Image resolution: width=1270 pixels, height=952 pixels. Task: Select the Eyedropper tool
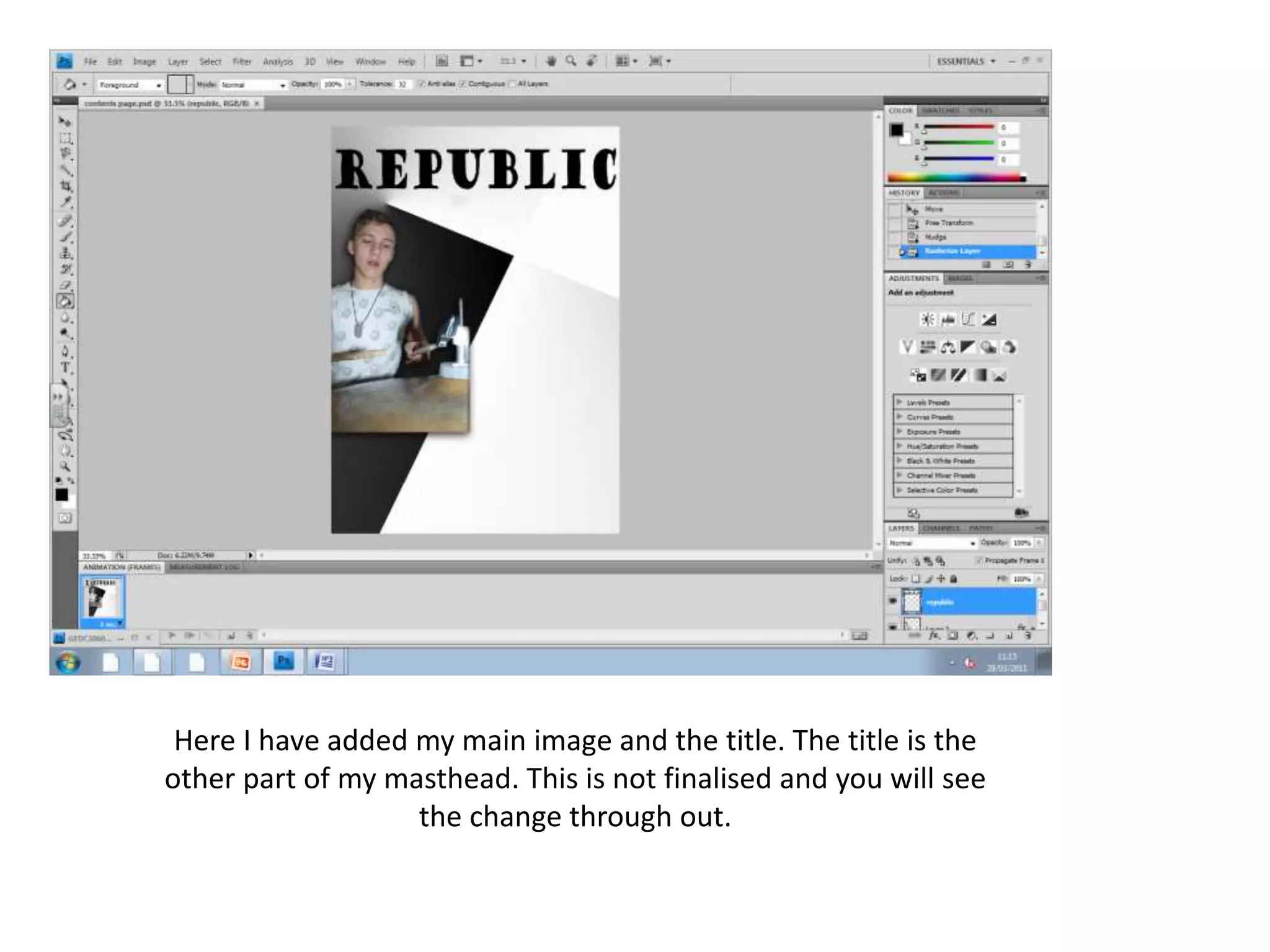(x=65, y=202)
